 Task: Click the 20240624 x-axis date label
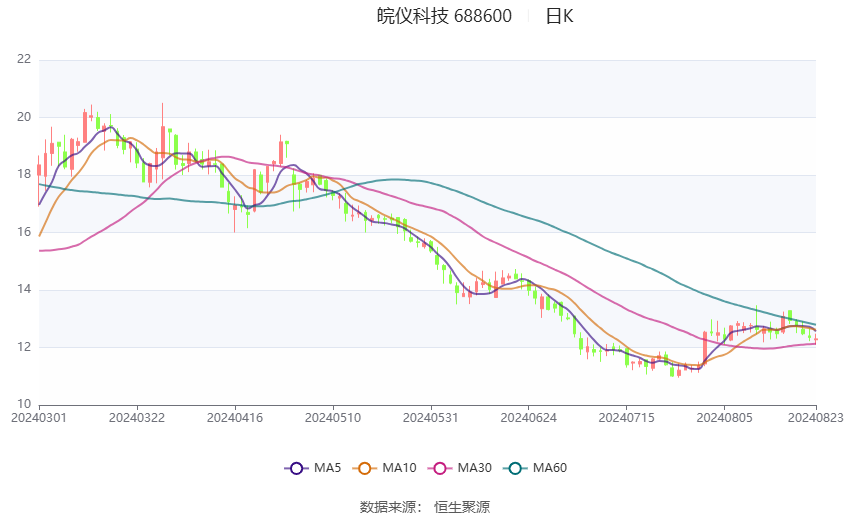(529, 418)
